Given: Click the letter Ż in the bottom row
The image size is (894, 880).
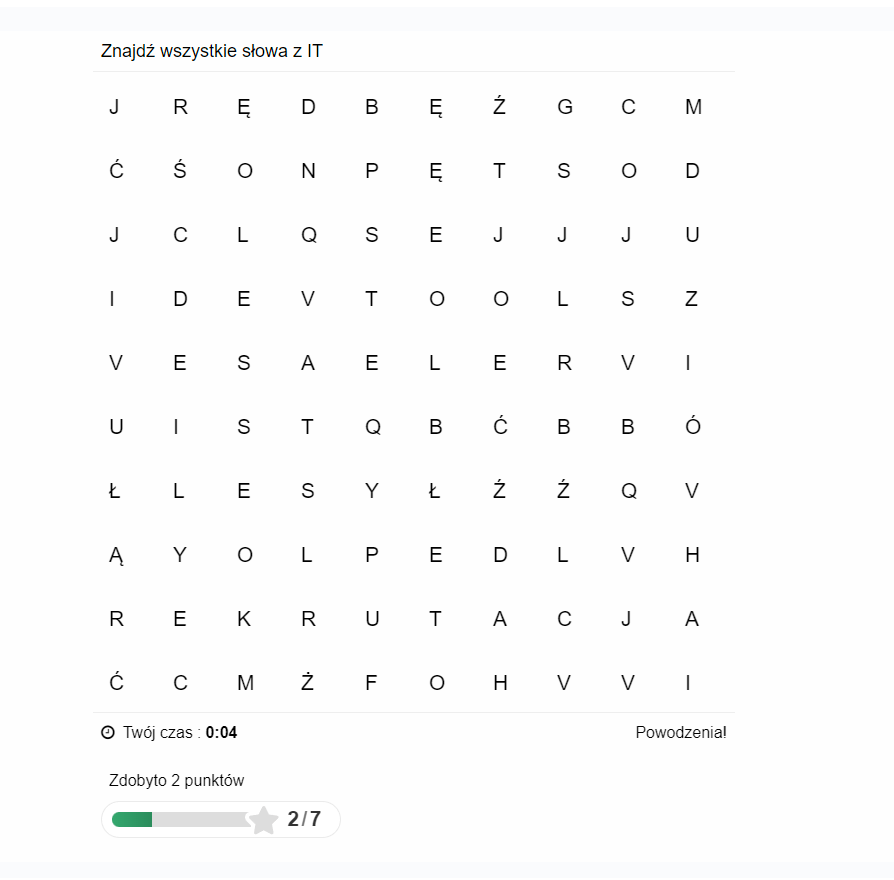Looking at the screenshot, I should pos(308,681).
